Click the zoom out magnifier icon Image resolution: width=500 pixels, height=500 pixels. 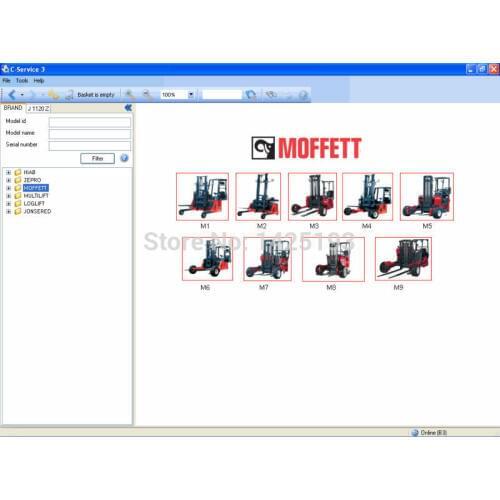[147, 95]
